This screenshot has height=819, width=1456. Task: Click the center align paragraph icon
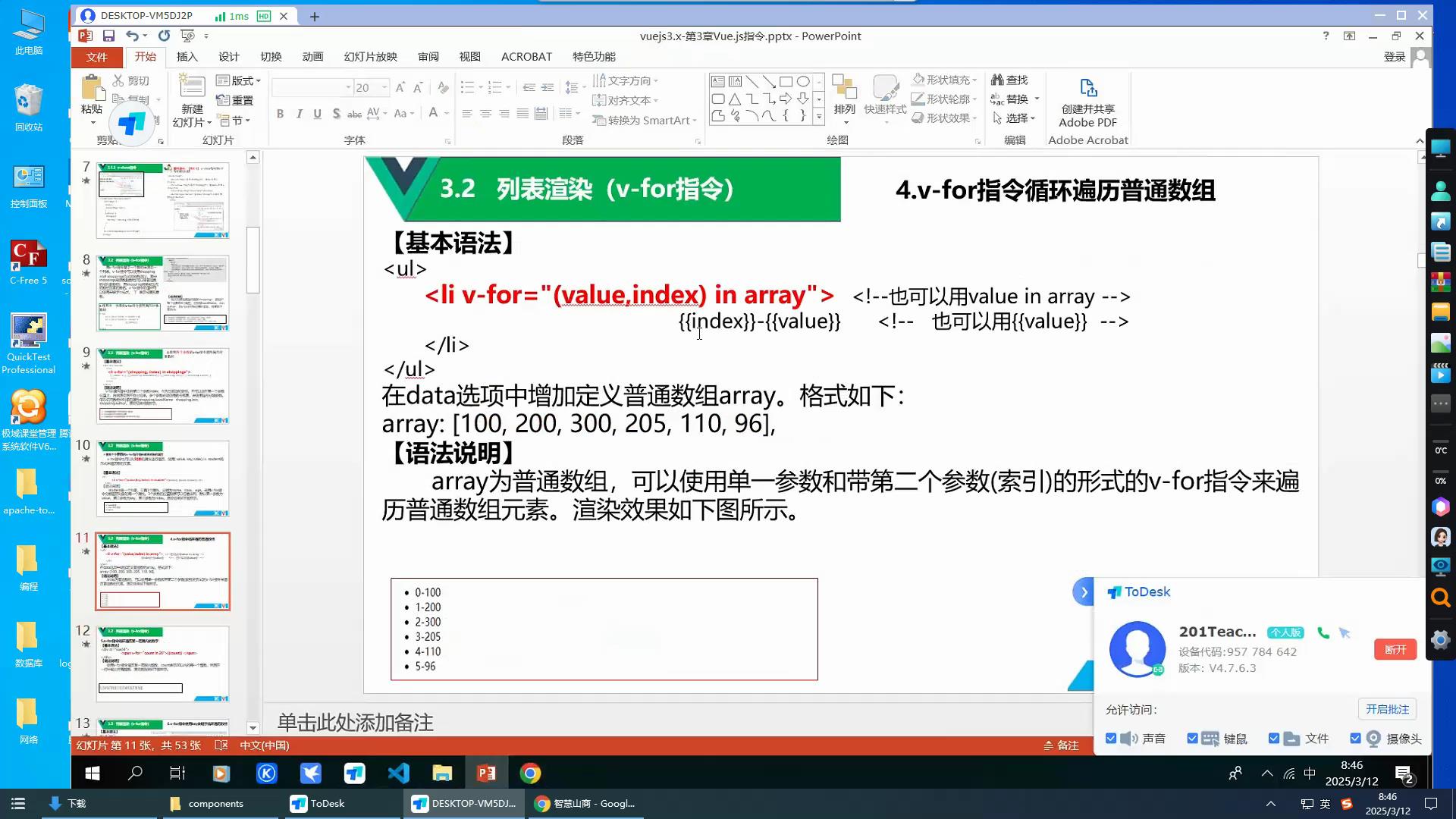point(485,114)
